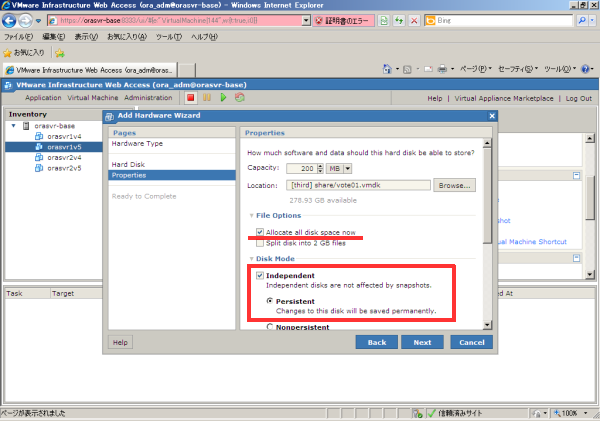This screenshot has height=421, width=600.
Task: Click the Browse... button for location
Action: tap(454, 185)
